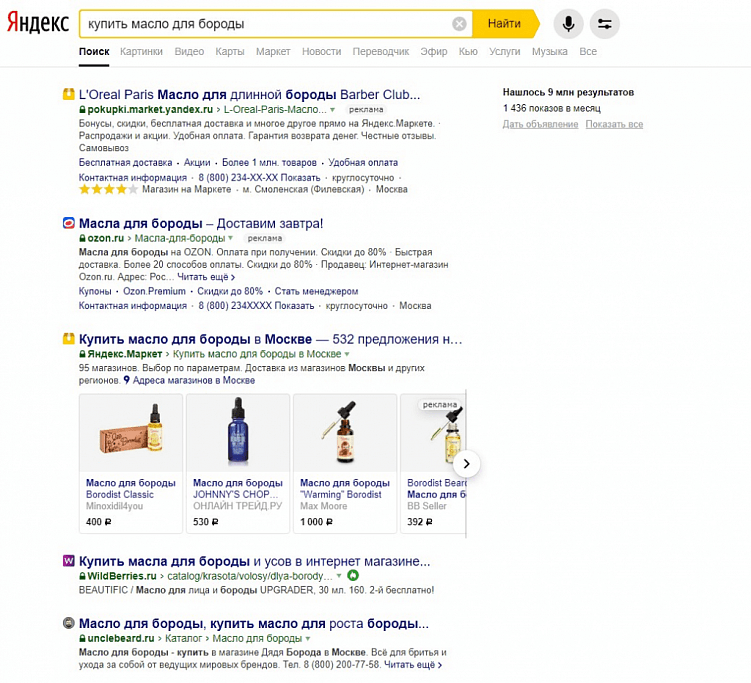Click Стать менеджером sitelink
751x683 pixels.
[316, 291]
